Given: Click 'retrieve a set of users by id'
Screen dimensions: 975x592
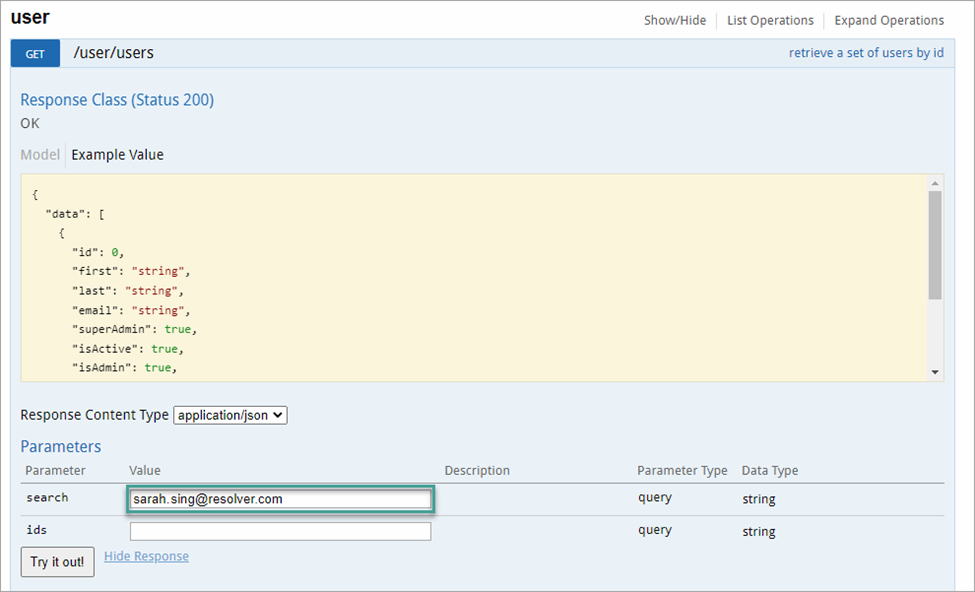Looking at the screenshot, I should (x=866, y=53).
